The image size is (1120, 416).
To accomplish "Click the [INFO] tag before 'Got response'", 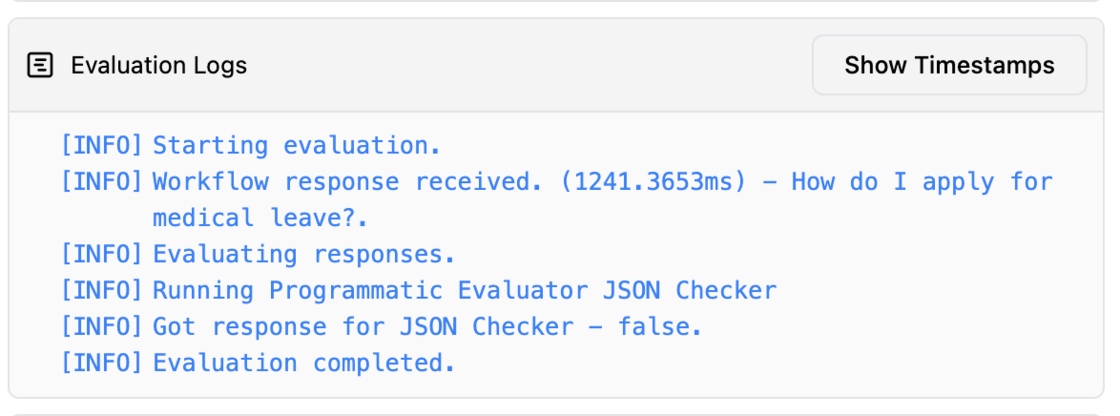I will (x=101, y=327).
